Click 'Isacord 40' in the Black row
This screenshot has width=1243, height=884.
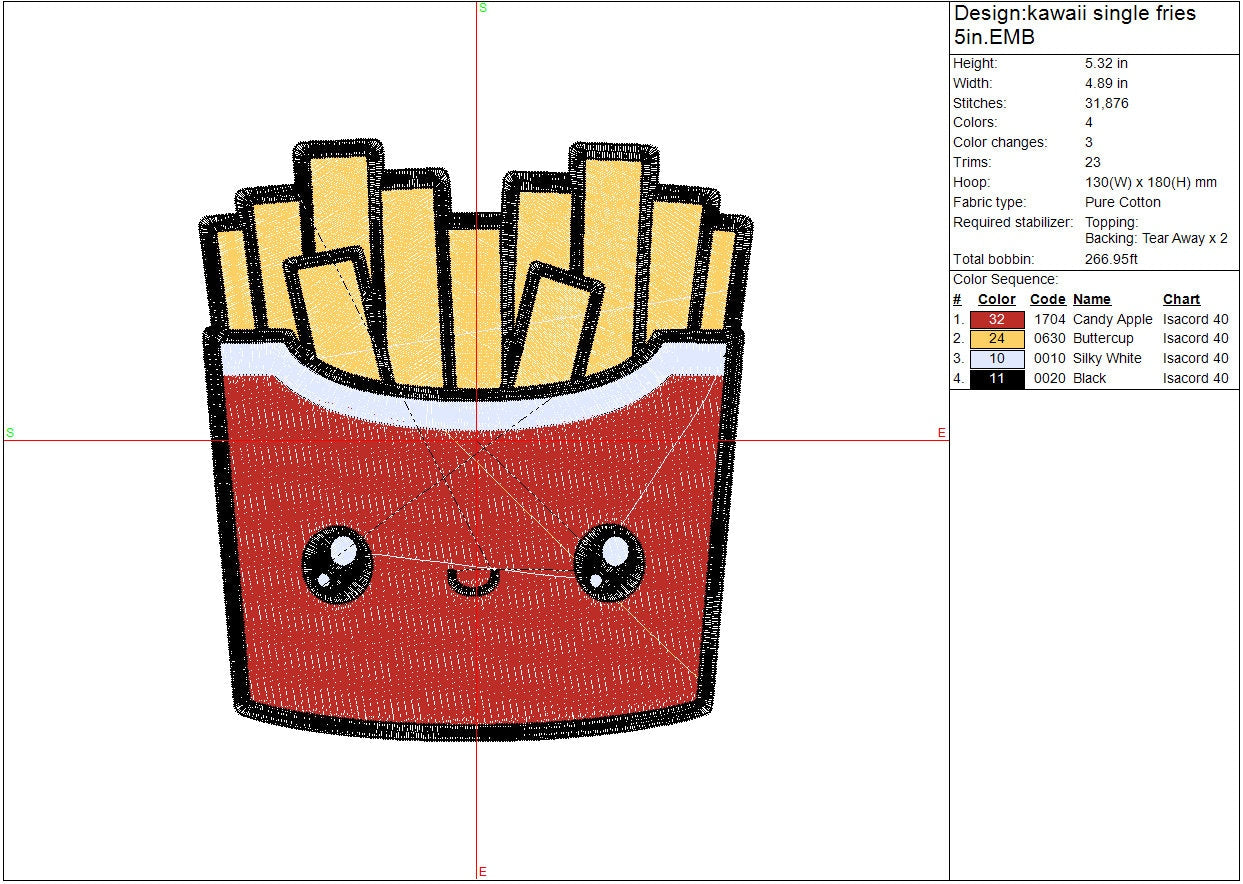click(1195, 379)
